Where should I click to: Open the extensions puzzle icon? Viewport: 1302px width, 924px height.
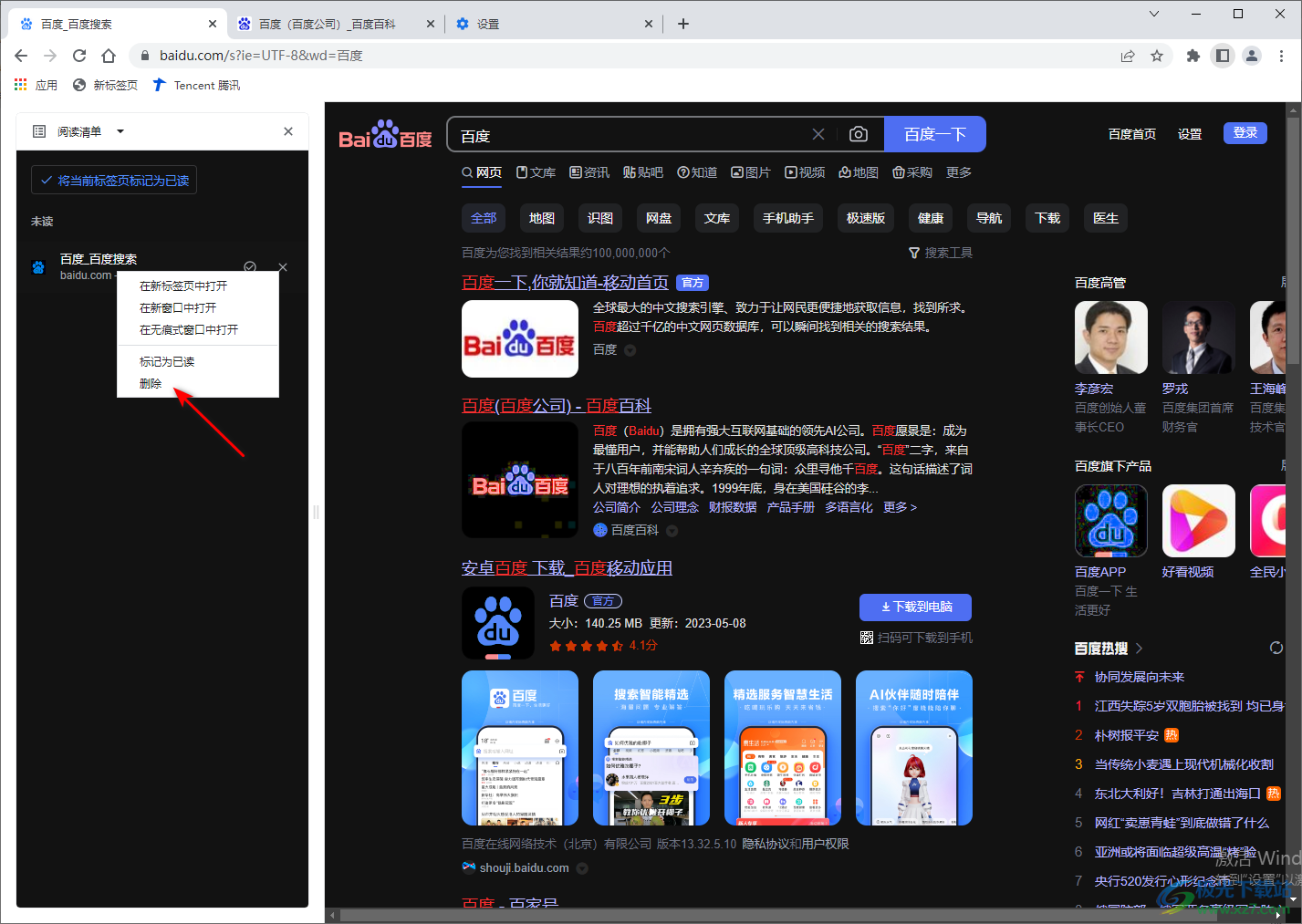point(1193,56)
